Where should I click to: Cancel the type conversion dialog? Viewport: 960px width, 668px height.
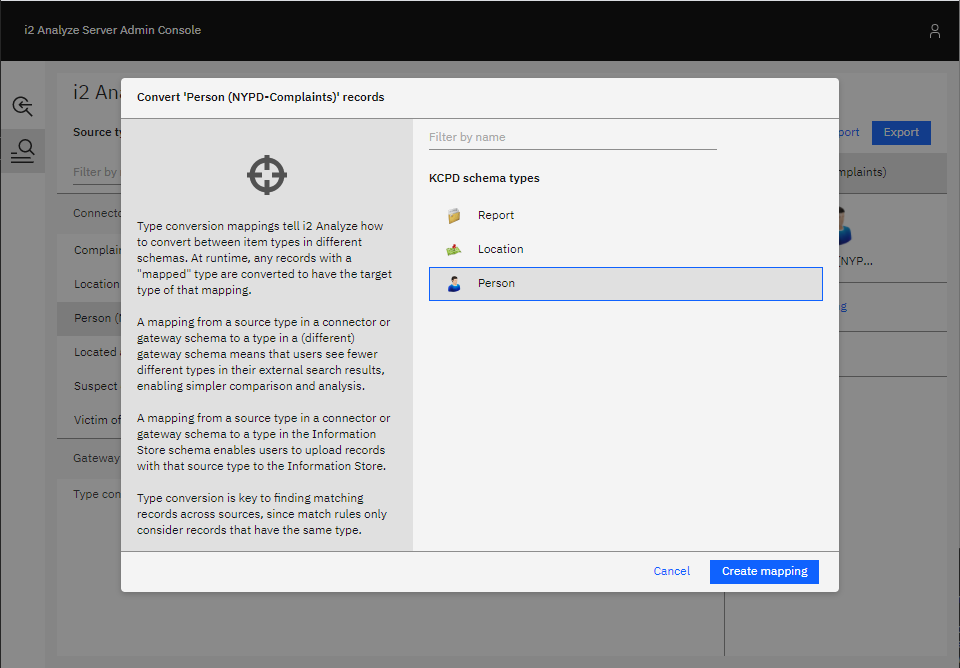tap(671, 571)
